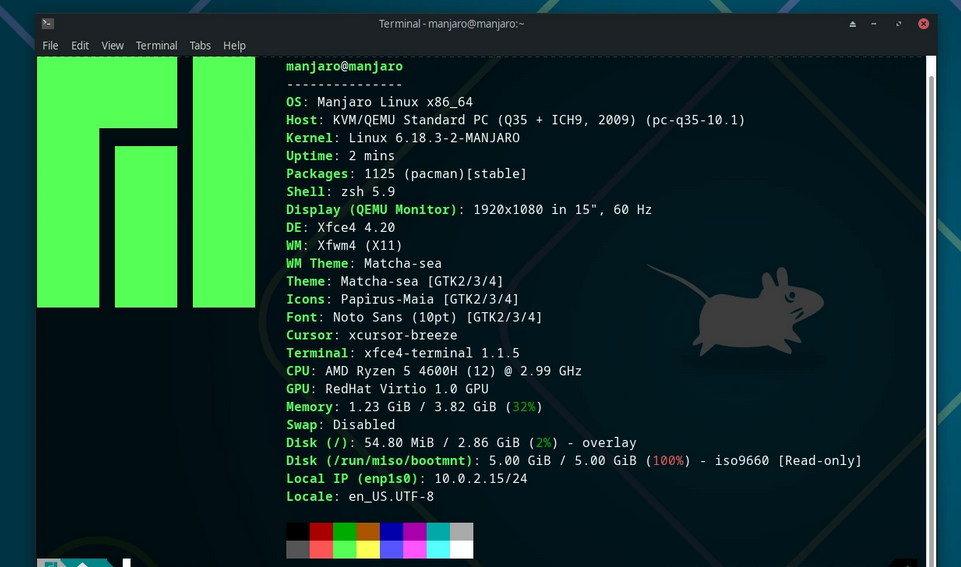Click the Disk (/run/miso/bootmnt) line
Viewport: 961px width, 567px height.
574,460
